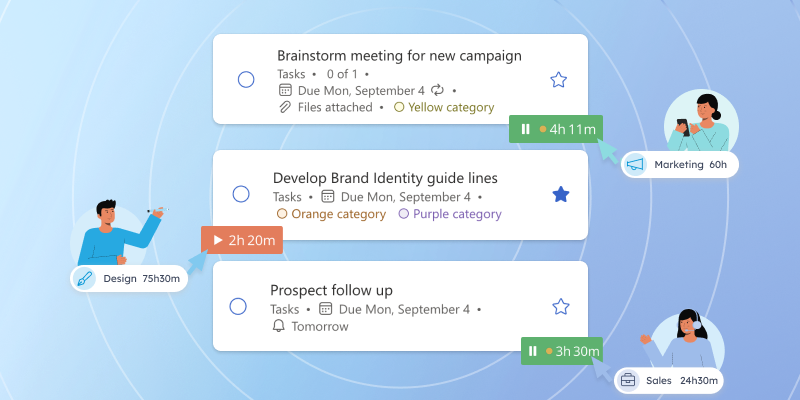Select the Purple category tag

(450, 214)
